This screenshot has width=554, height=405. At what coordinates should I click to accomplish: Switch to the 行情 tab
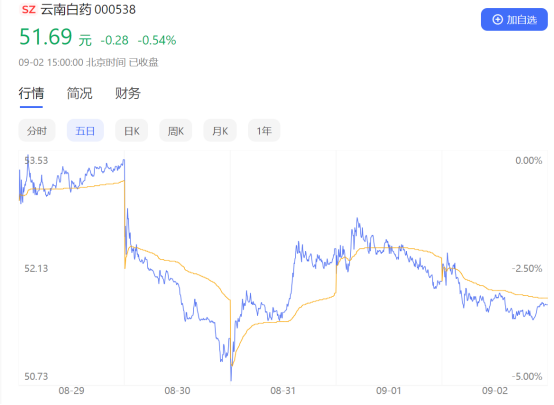pyautogui.click(x=31, y=94)
